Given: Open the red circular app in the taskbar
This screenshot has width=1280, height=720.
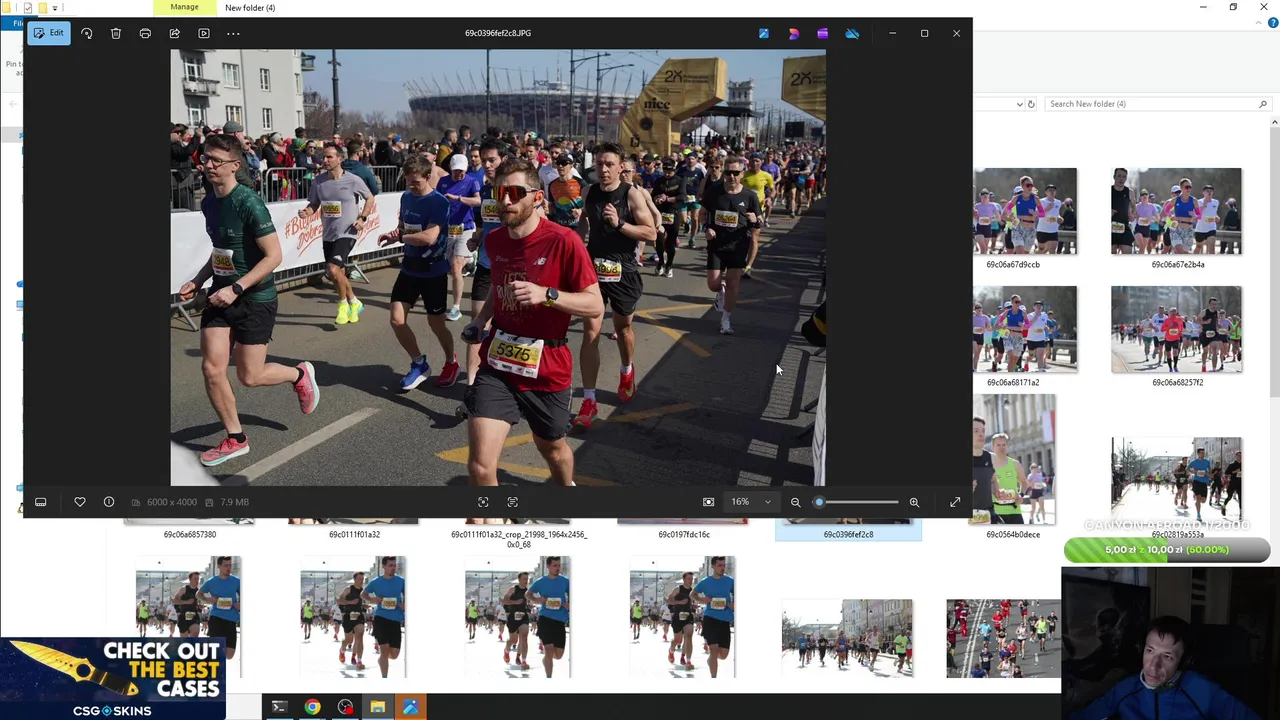Looking at the screenshot, I should point(345,708).
